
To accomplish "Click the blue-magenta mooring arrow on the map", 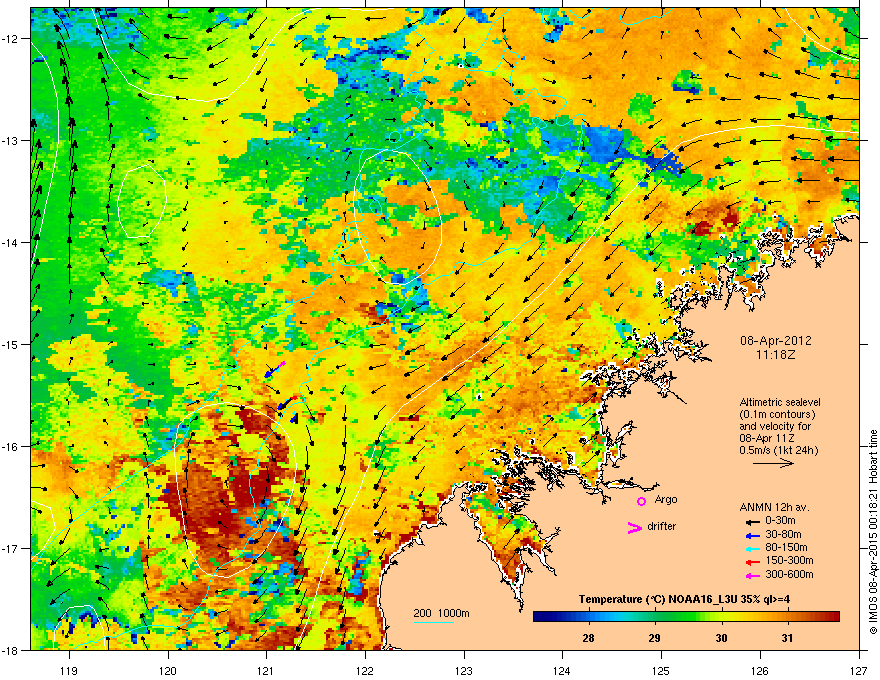I will pos(274,370).
